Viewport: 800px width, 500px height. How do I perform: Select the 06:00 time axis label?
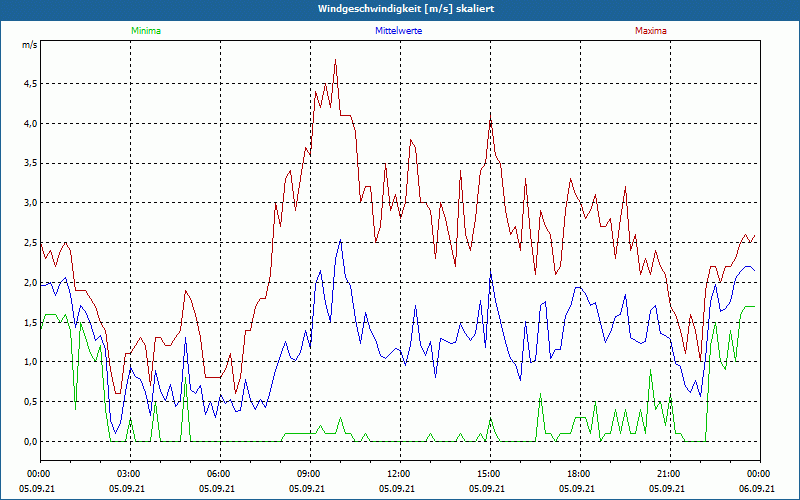point(219,474)
